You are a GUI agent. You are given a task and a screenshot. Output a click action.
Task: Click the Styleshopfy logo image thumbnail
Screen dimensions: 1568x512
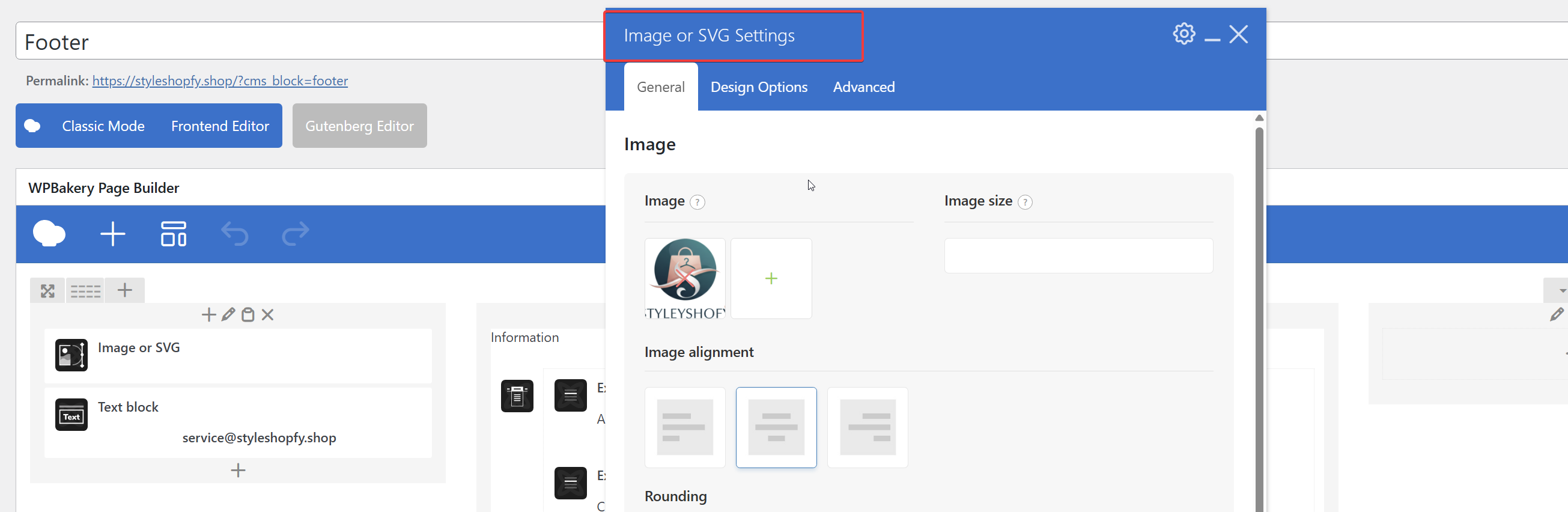685,278
